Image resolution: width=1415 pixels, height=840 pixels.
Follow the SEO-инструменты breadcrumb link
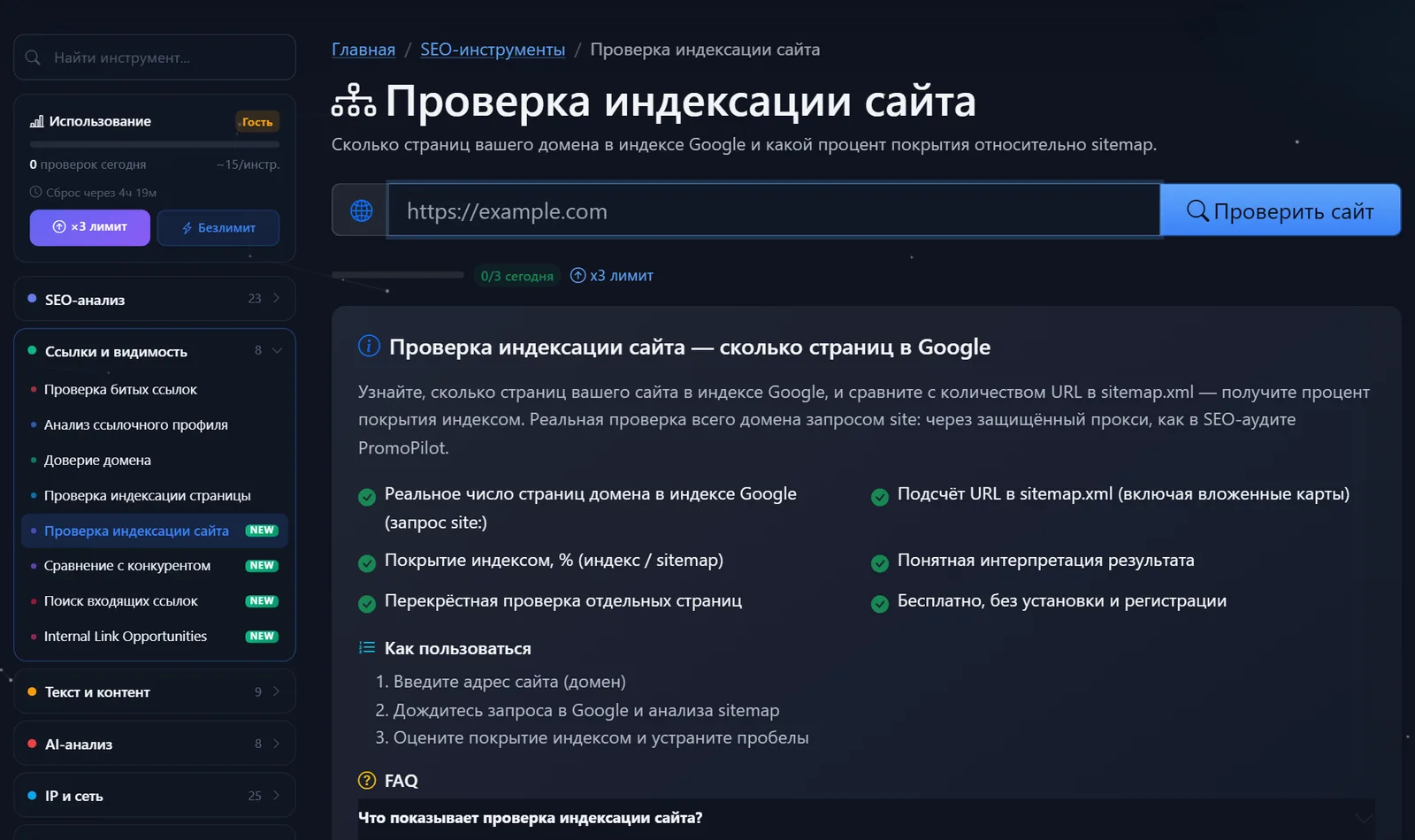[493, 50]
